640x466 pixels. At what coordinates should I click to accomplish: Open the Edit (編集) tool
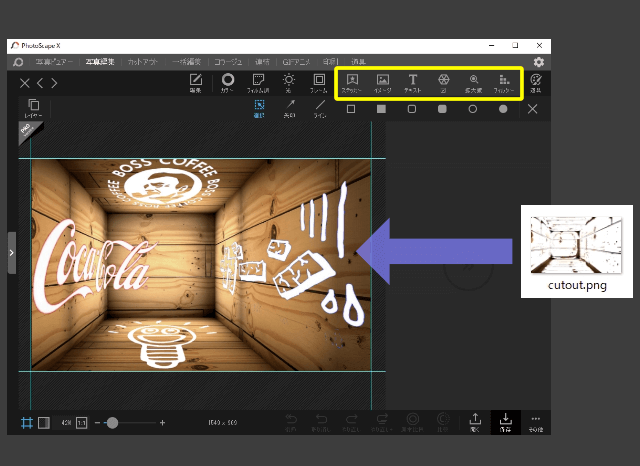click(x=196, y=83)
